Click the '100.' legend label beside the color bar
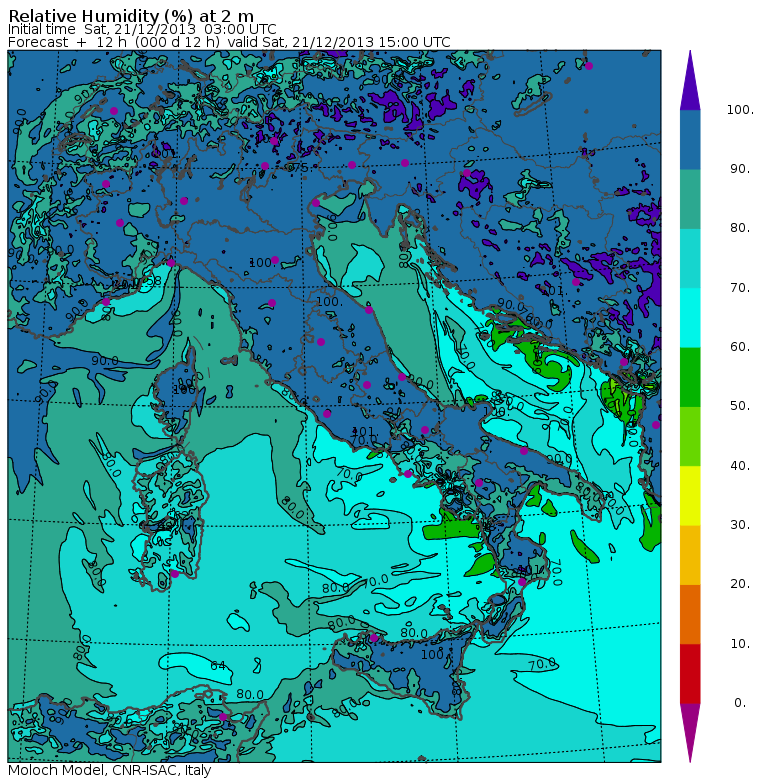760x784 pixels. (740, 110)
